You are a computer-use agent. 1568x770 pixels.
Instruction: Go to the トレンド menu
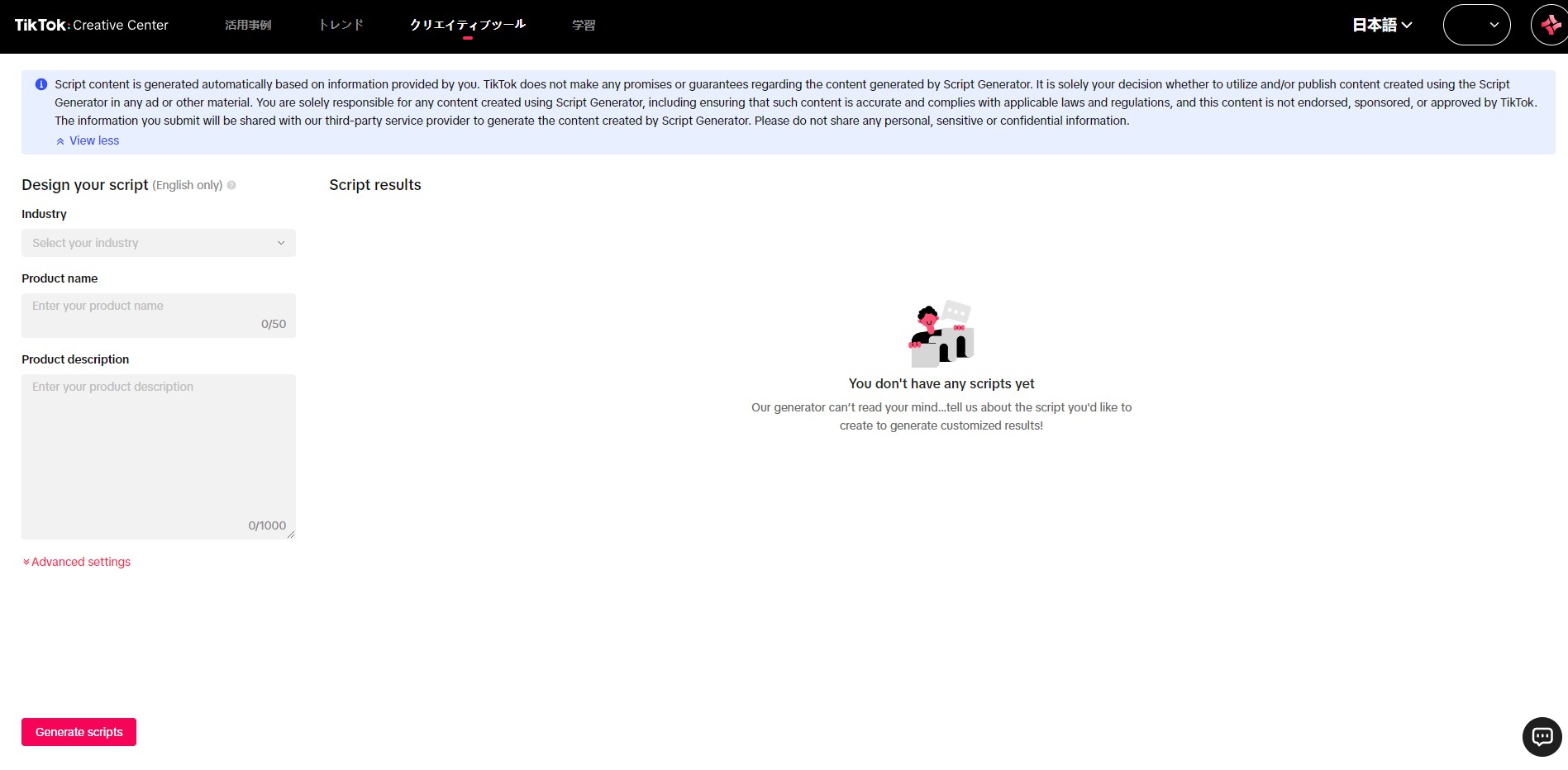341,25
